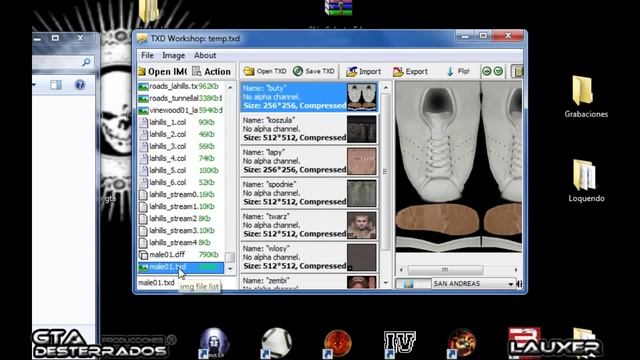Image resolution: width=640 pixels, height=360 pixels.
Task: Click the vertical scrollbar thumb in the file list
Action: (230, 257)
